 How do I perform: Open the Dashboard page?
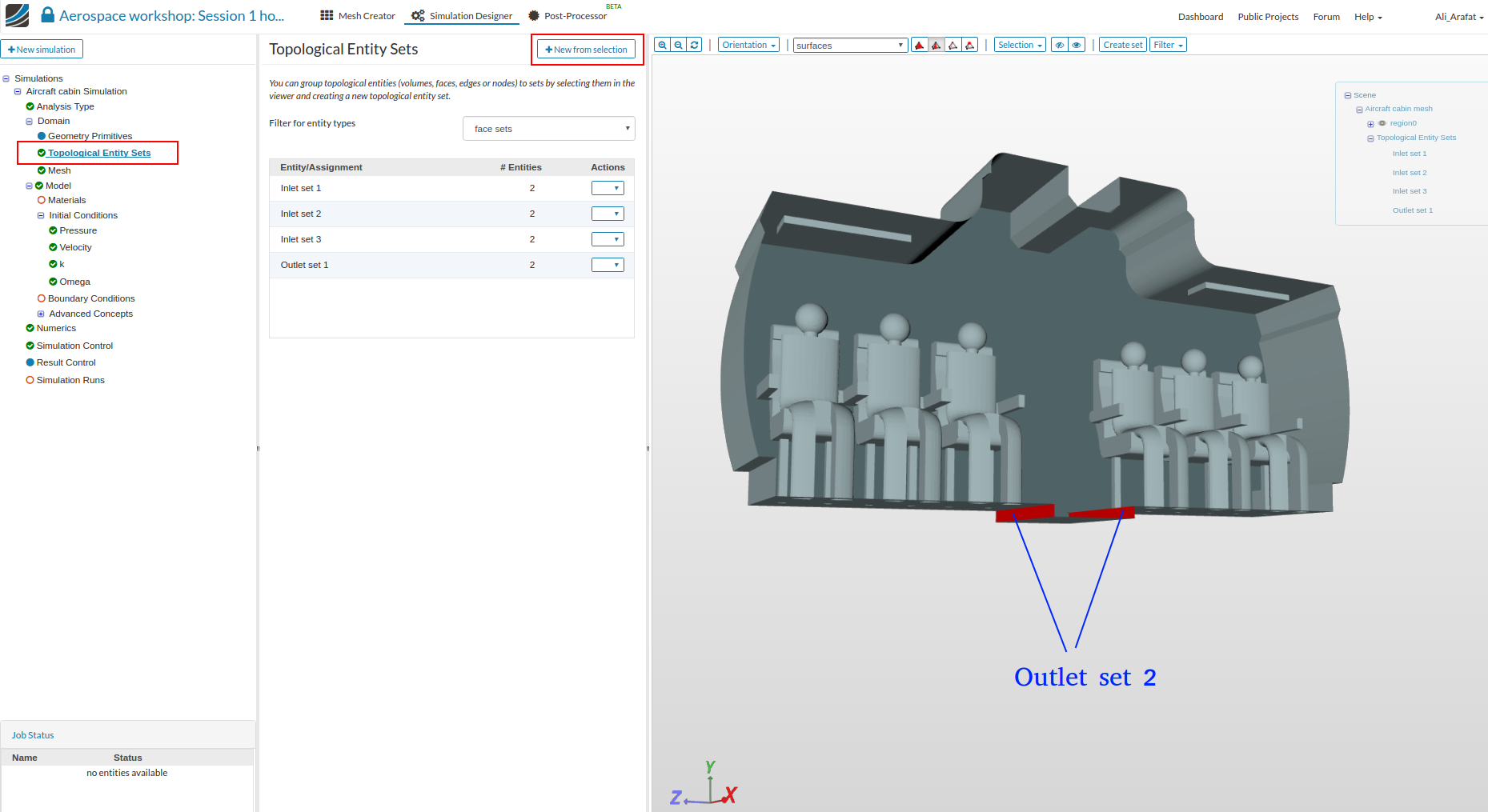(1201, 17)
